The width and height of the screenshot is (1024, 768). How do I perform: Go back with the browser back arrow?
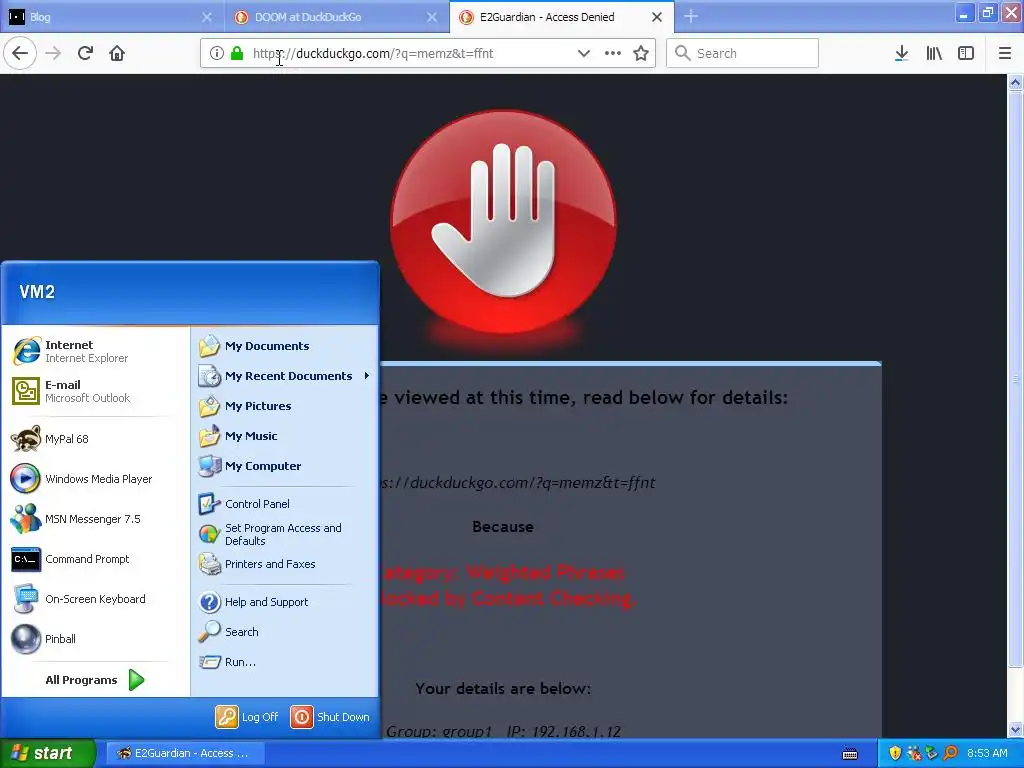click(20, 53)
